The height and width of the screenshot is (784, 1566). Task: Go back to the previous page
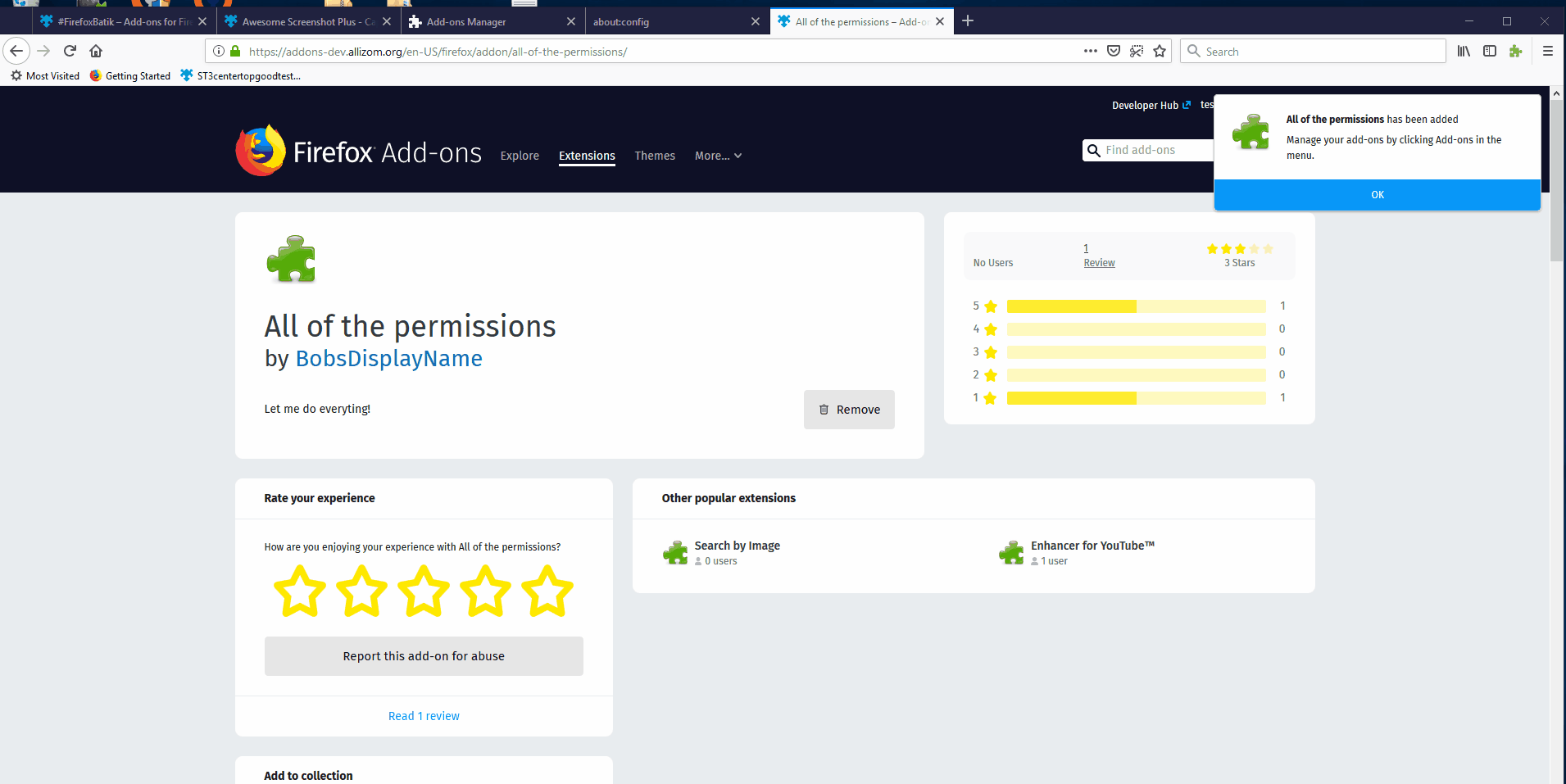coord(16,51)
